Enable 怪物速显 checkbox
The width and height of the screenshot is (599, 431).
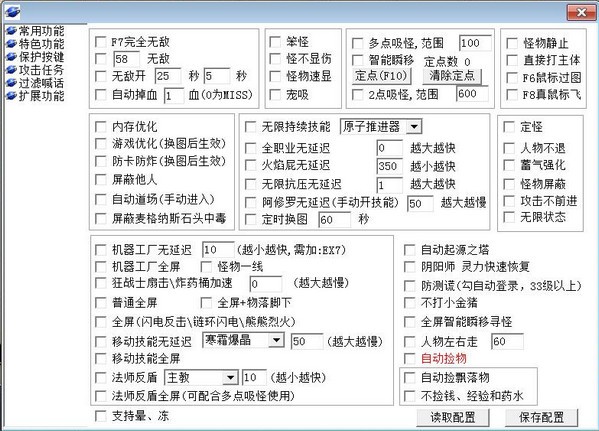[275, 76]
